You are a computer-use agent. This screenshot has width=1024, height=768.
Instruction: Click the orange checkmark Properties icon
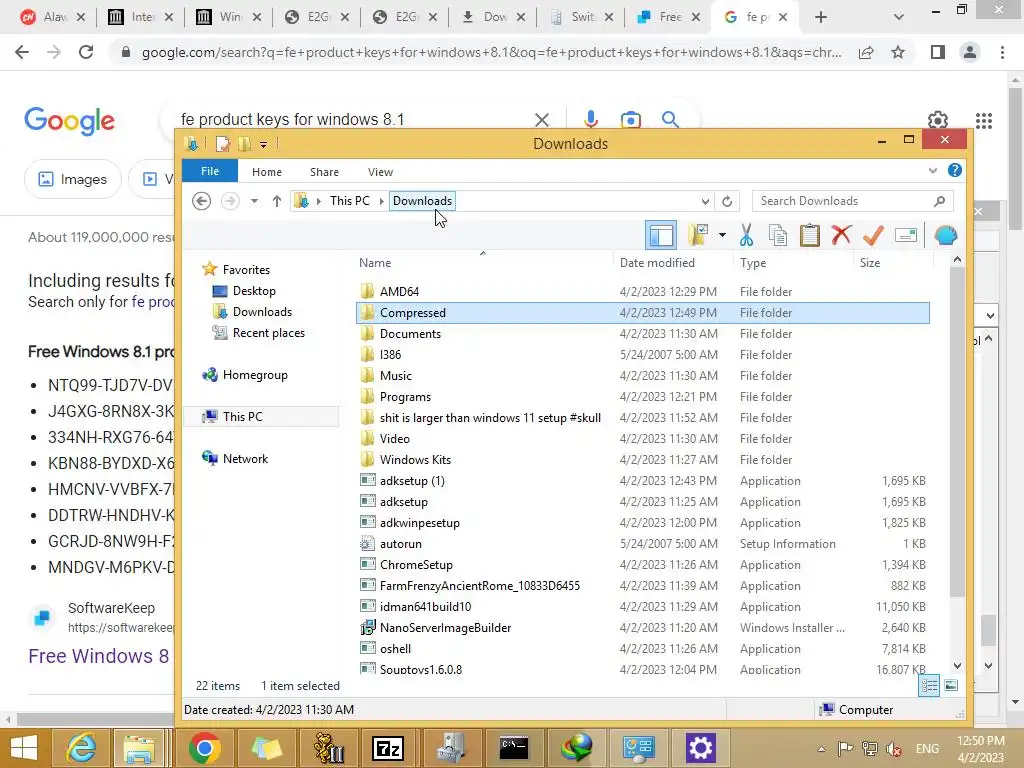[873, 235]
